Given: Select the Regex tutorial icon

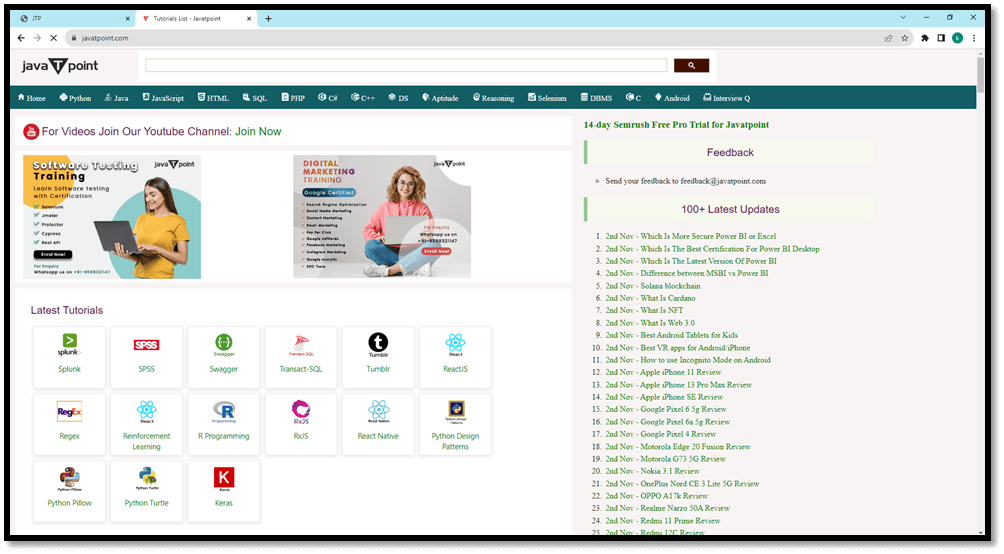Looking at the screenshot, I should 69,412.
